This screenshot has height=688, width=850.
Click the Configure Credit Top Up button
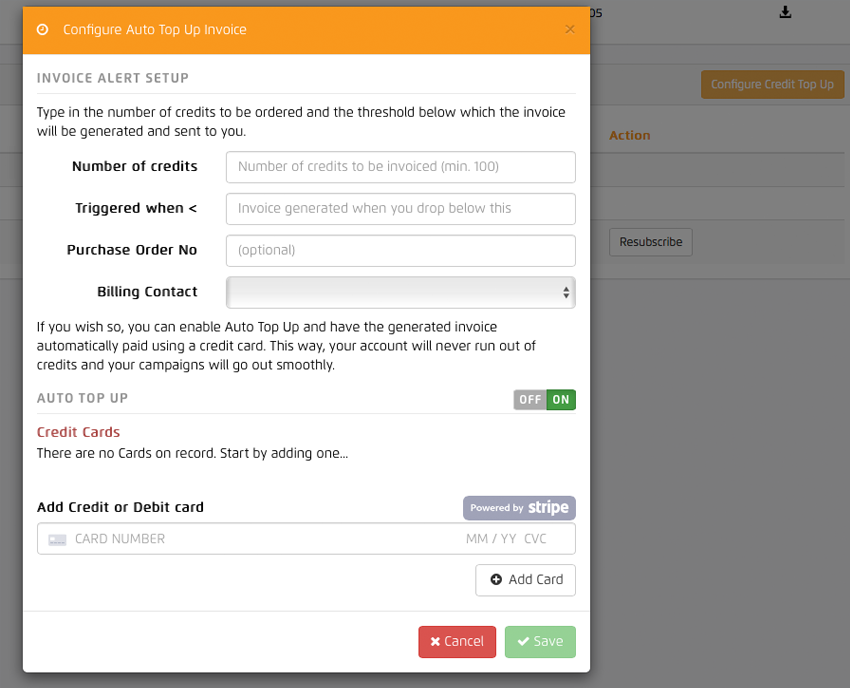coord(772,84)
